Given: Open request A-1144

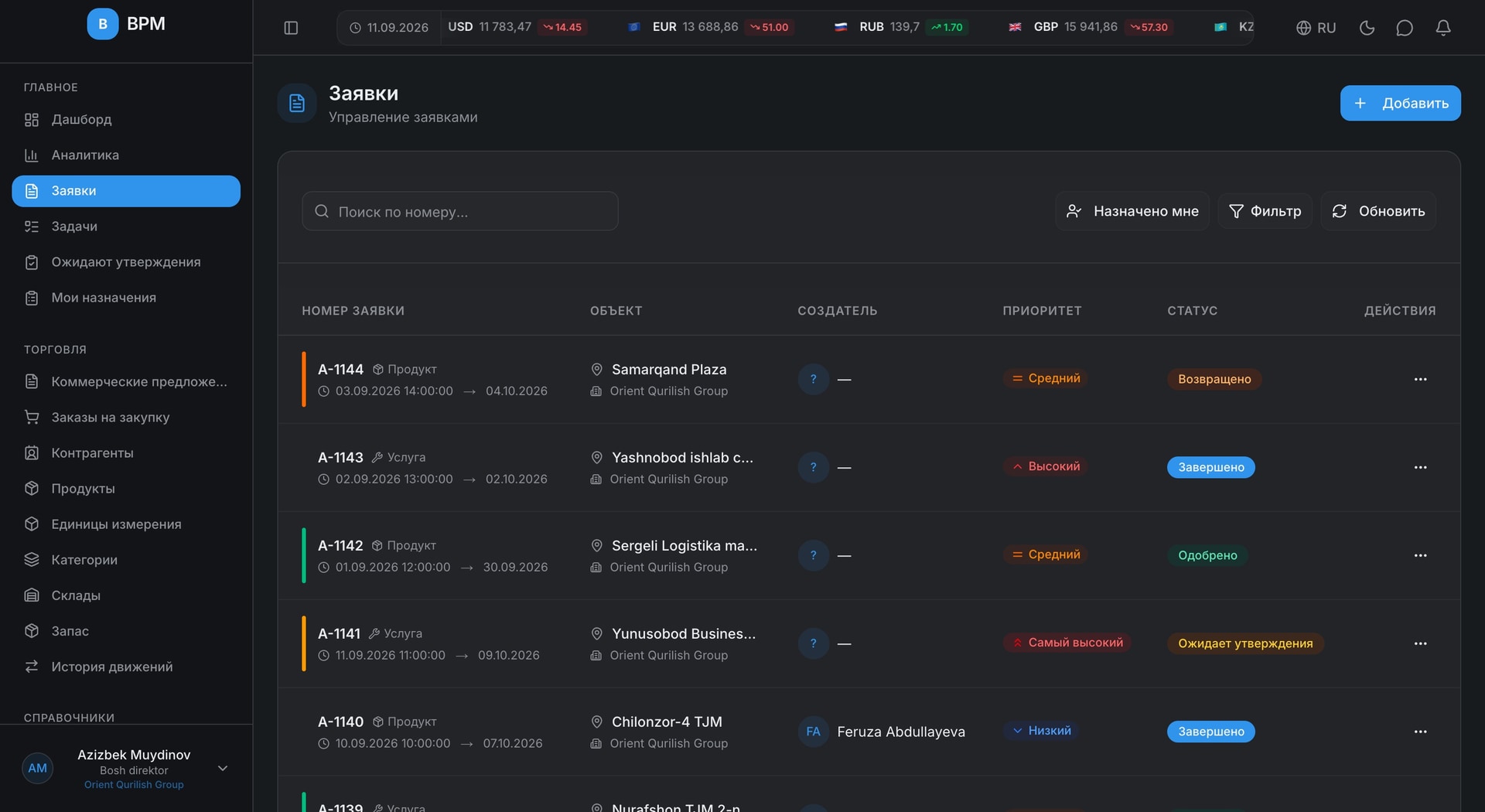Looking at the screenshot, I should click(x=340, y=370).
